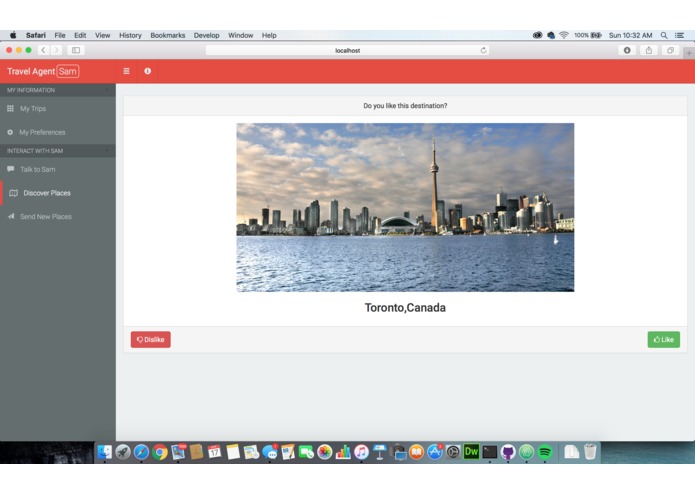Click the Toronto skyline destination photo
This screenshot has width=695, height=494.
(x=405, y=207)
